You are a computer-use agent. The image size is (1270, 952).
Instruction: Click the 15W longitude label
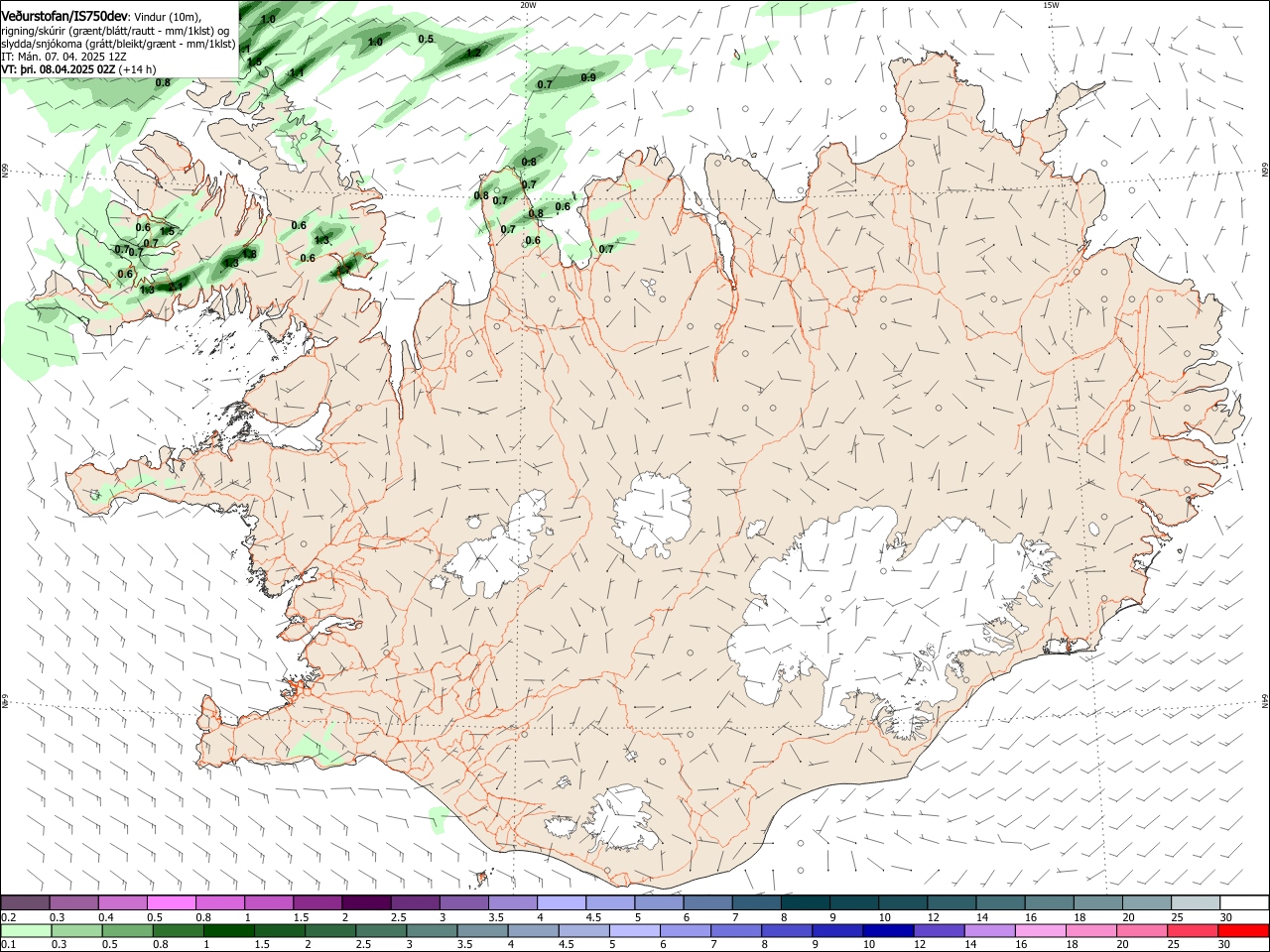1051,5
